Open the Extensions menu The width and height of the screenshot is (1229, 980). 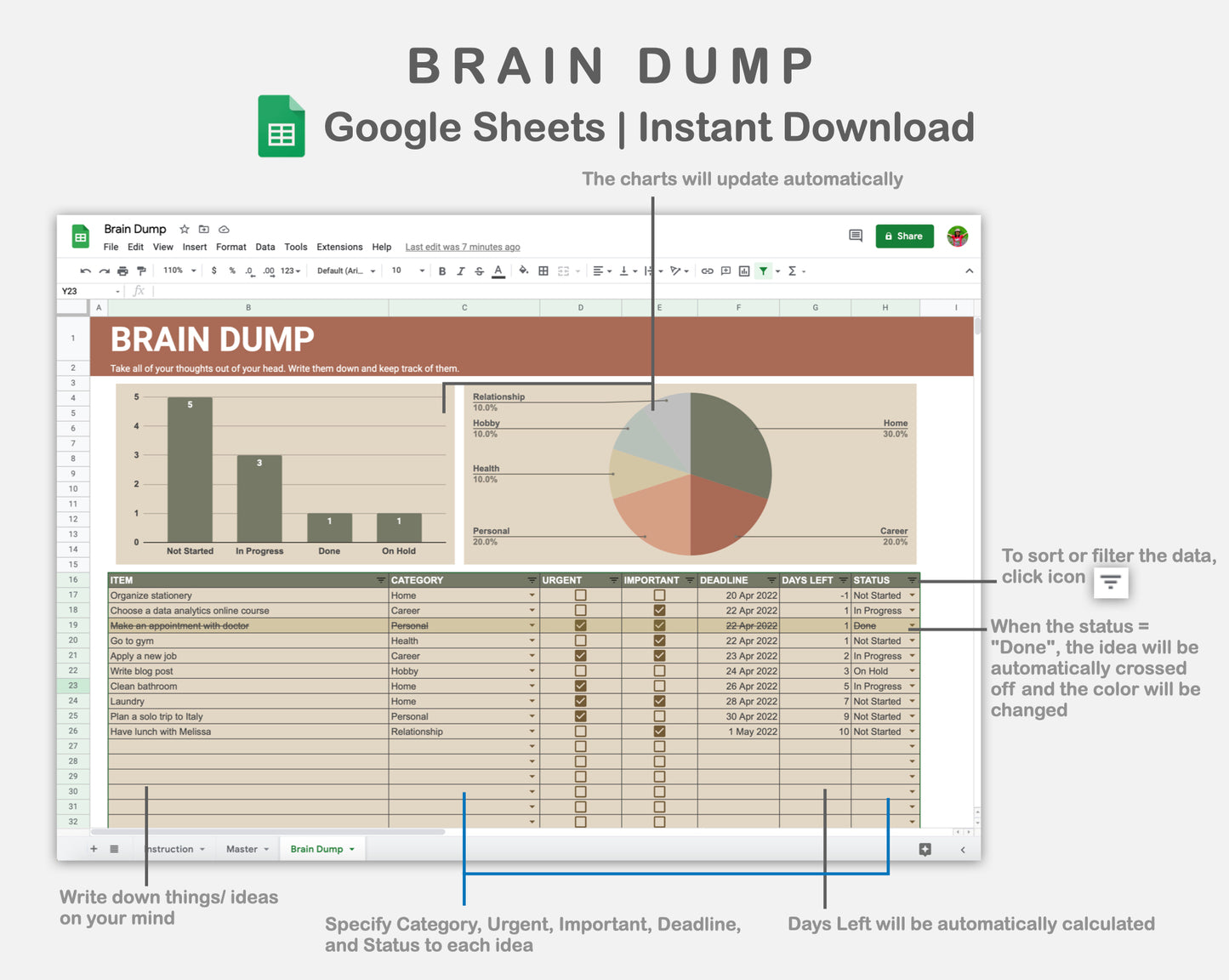pos(339,247)
